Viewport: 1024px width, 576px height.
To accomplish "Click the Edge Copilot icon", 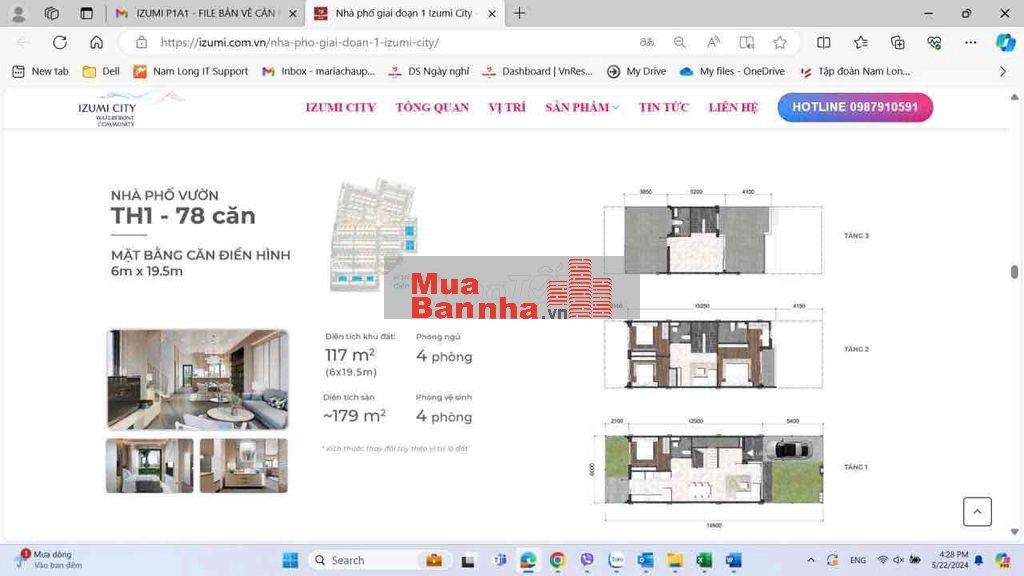I will click(x=1005, y=43).
